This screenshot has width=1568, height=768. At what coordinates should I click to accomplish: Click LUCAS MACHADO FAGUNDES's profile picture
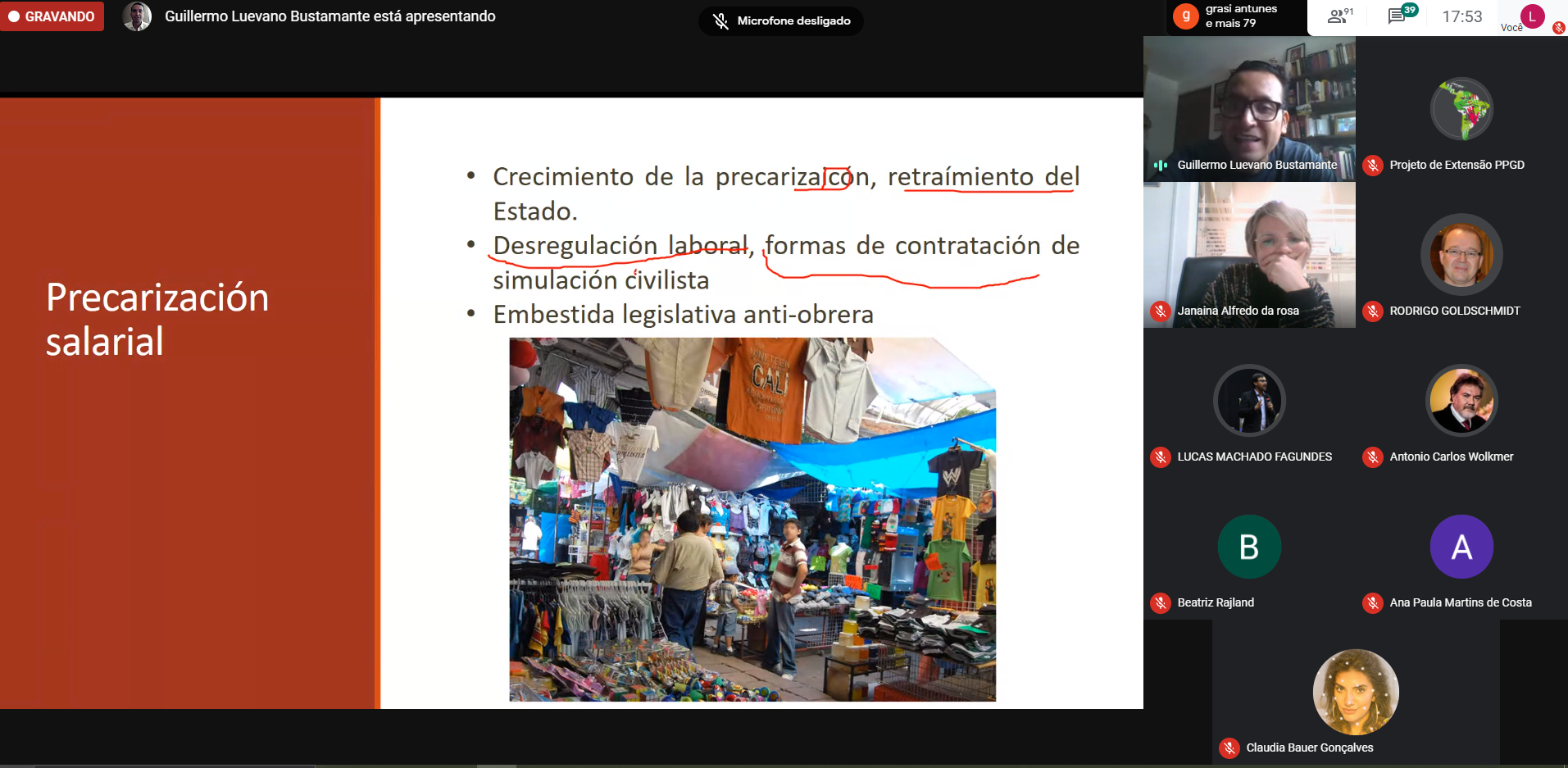click(x=1249, y=401)
